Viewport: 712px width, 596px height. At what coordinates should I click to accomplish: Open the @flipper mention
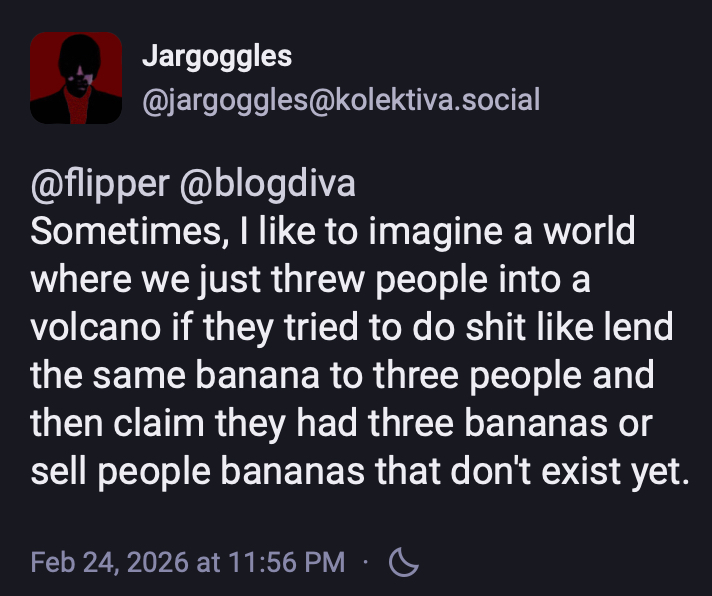(100, 186)
